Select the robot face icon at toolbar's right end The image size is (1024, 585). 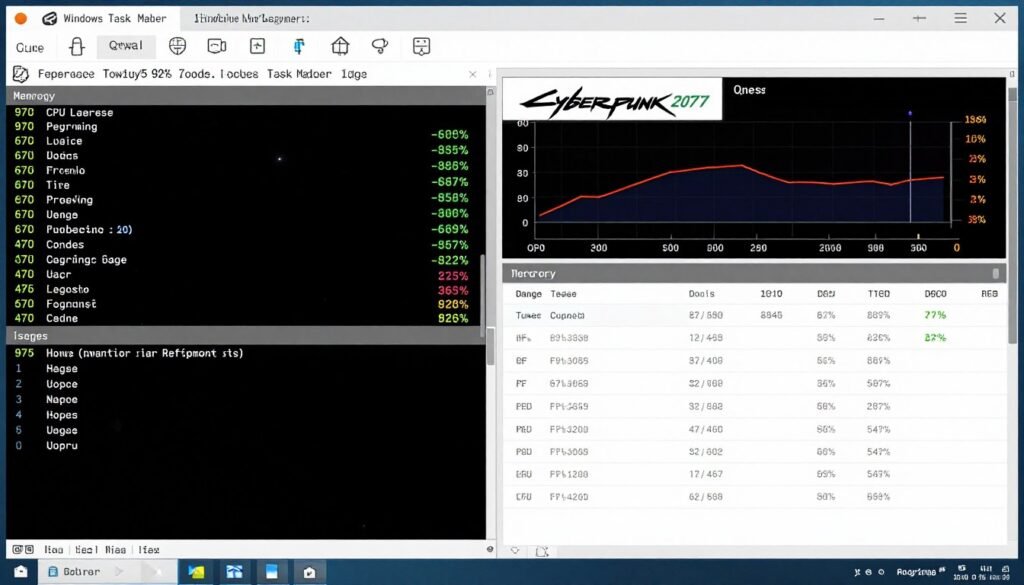[x=421, y=46]
